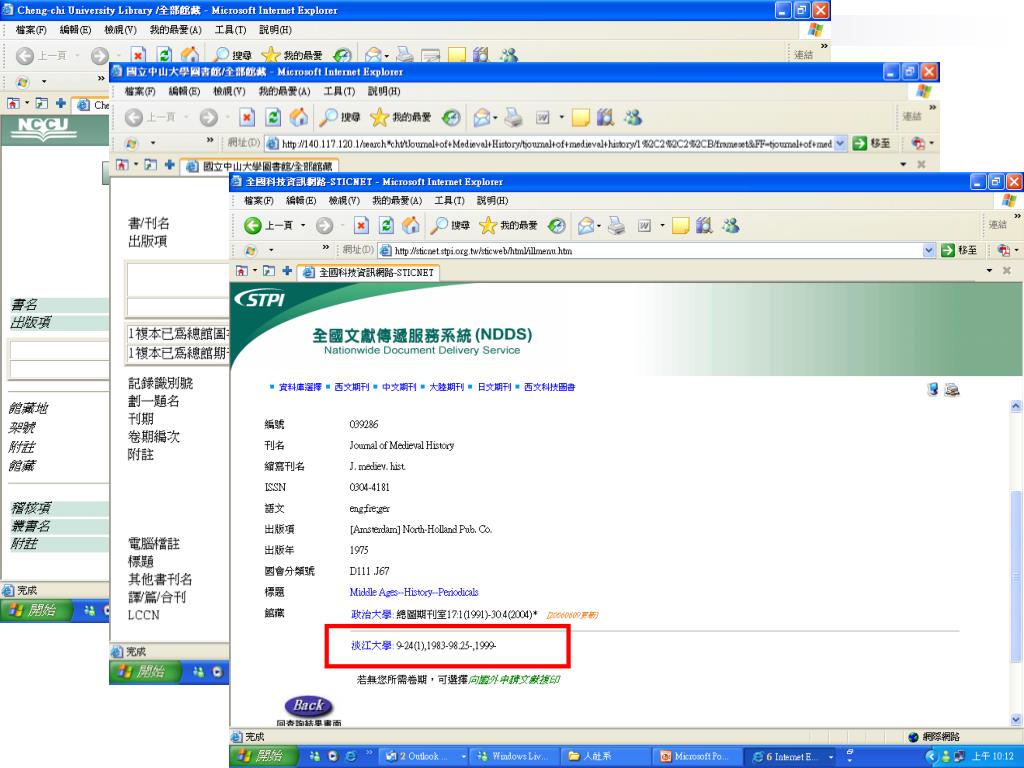Click the green Back arrow in STICNET window
Image resolution: width=1024 pixels, height=768 pixels.
[253, 226]
